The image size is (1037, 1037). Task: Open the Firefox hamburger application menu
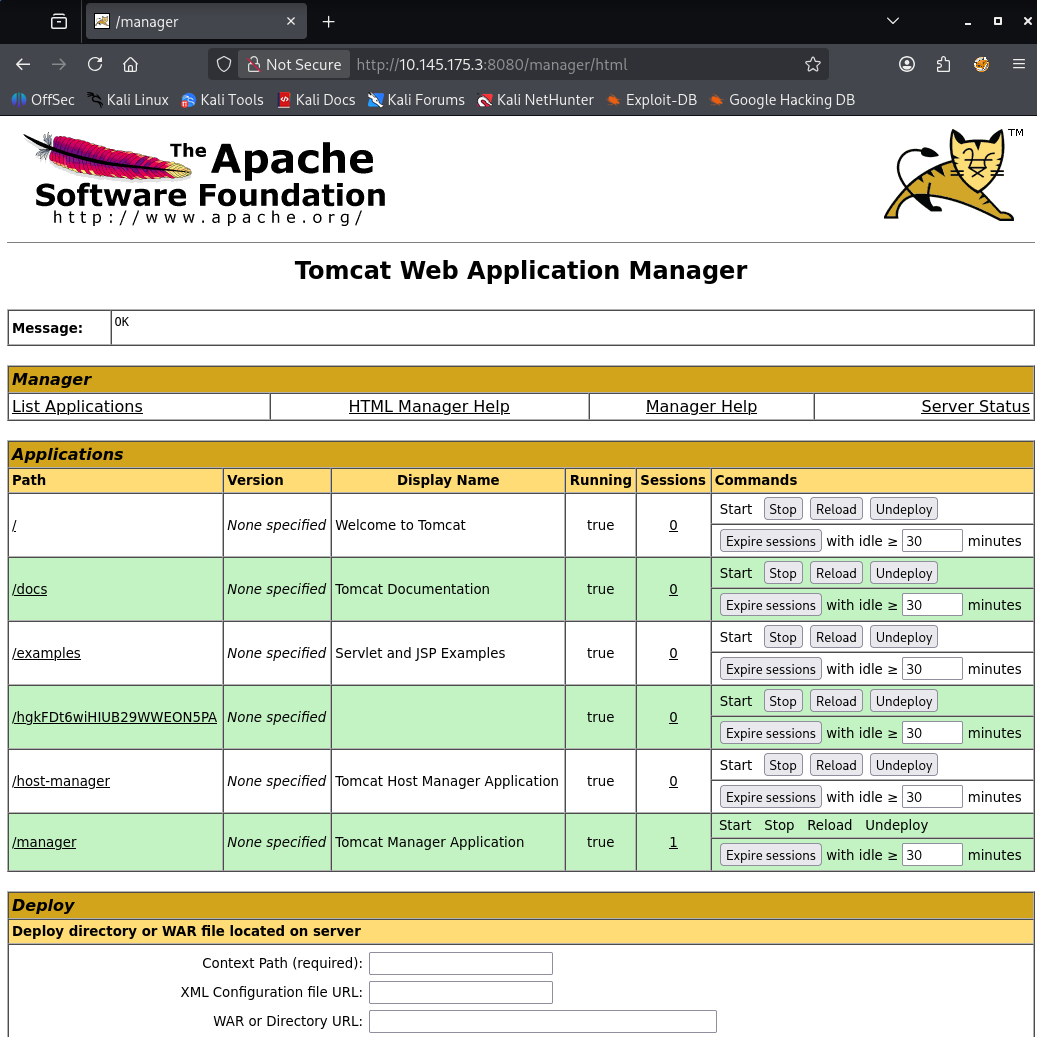1019,64
